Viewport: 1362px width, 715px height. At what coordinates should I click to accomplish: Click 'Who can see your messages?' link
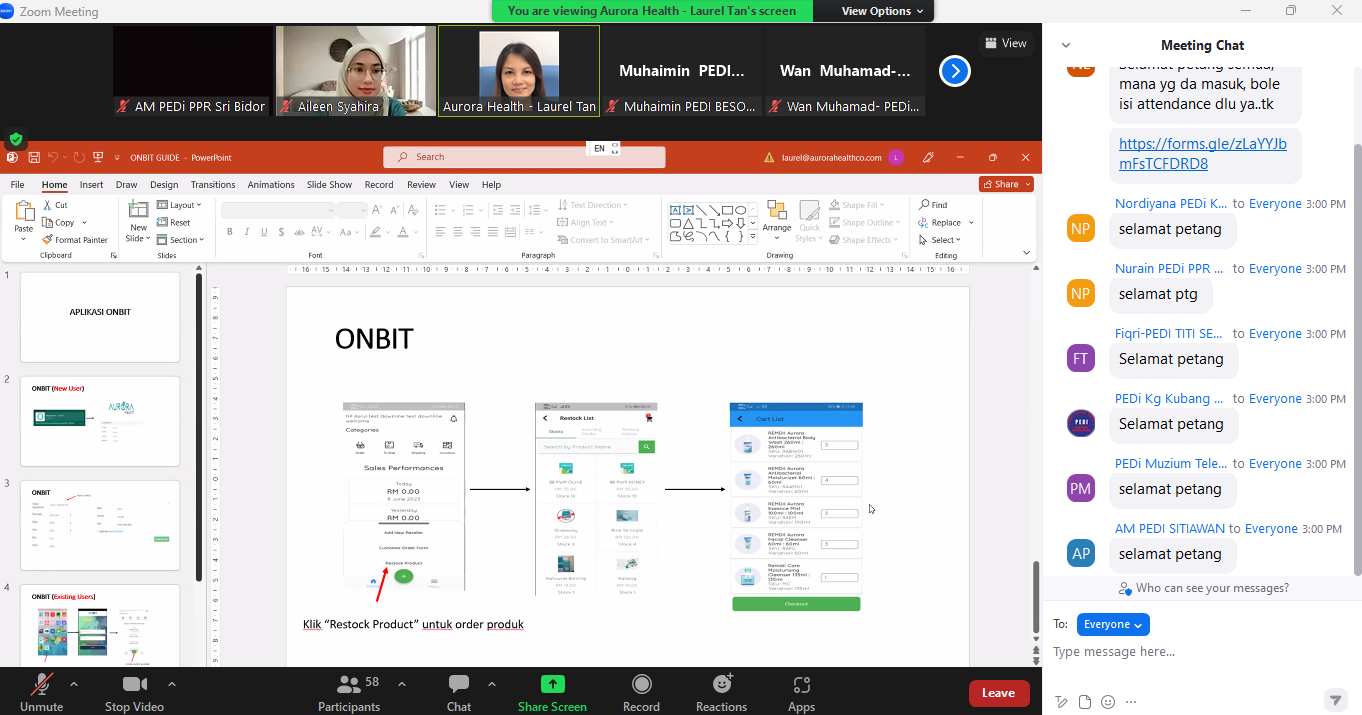[x=1204, y=588]
